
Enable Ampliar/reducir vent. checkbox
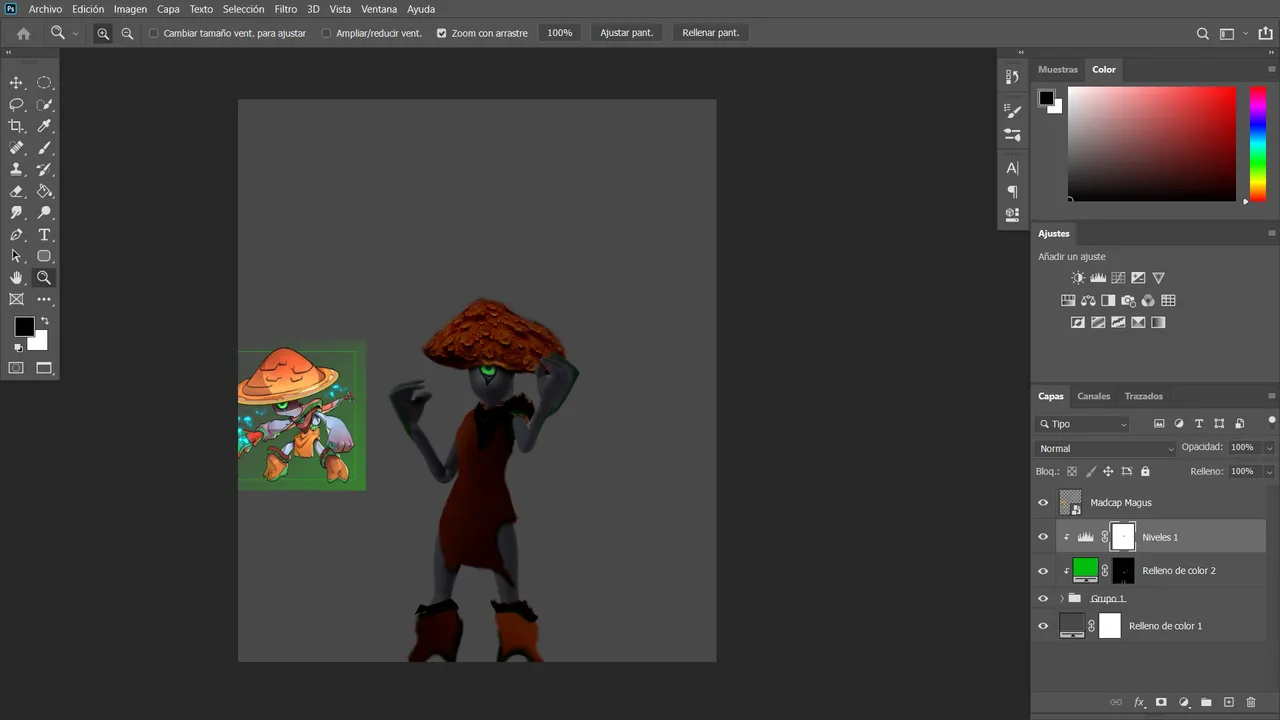326,33
